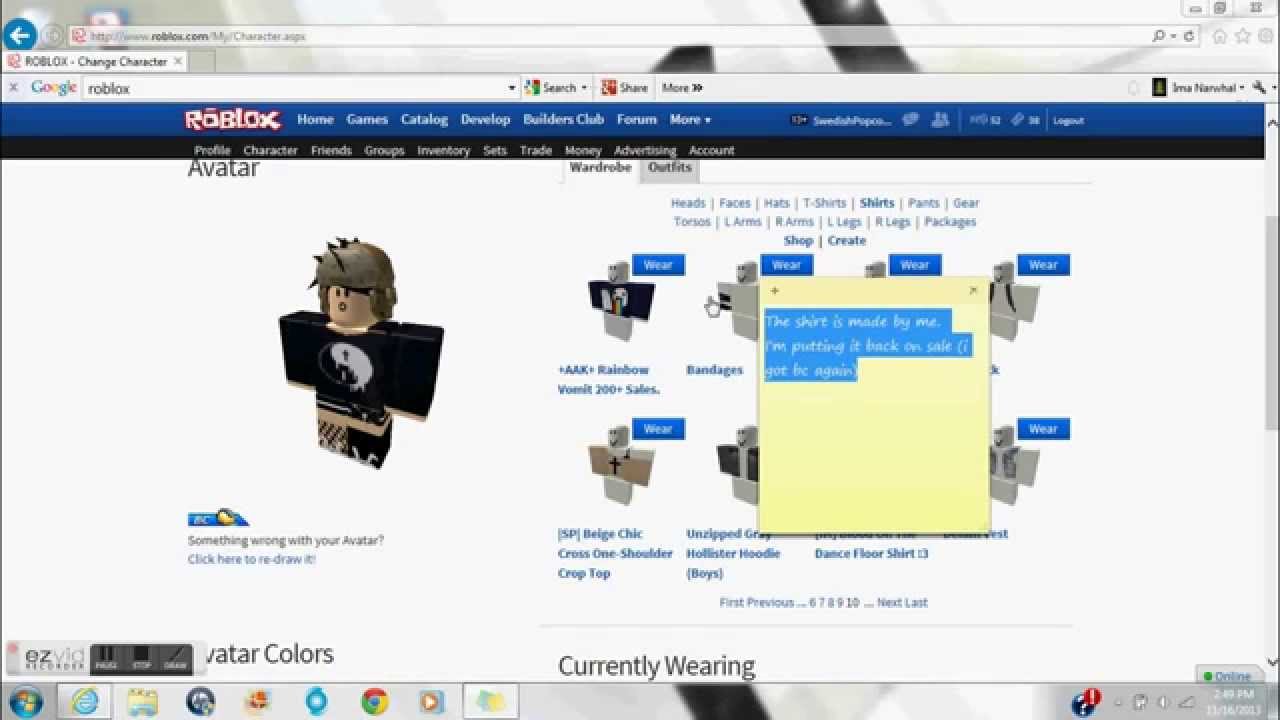
Task: Launch Google Chrome from the taskbar
Action: tap(375, 702)
